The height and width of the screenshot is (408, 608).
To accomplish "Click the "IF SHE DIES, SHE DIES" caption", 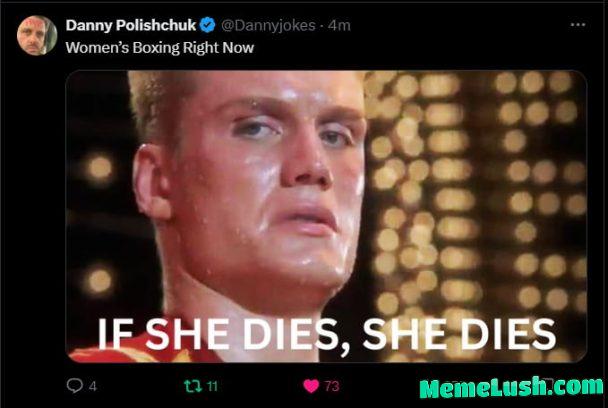I will pos(326,334).
